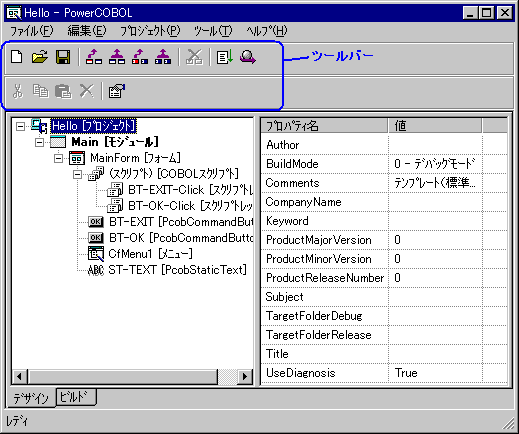Click the CompanyName property row

(384, 202)
